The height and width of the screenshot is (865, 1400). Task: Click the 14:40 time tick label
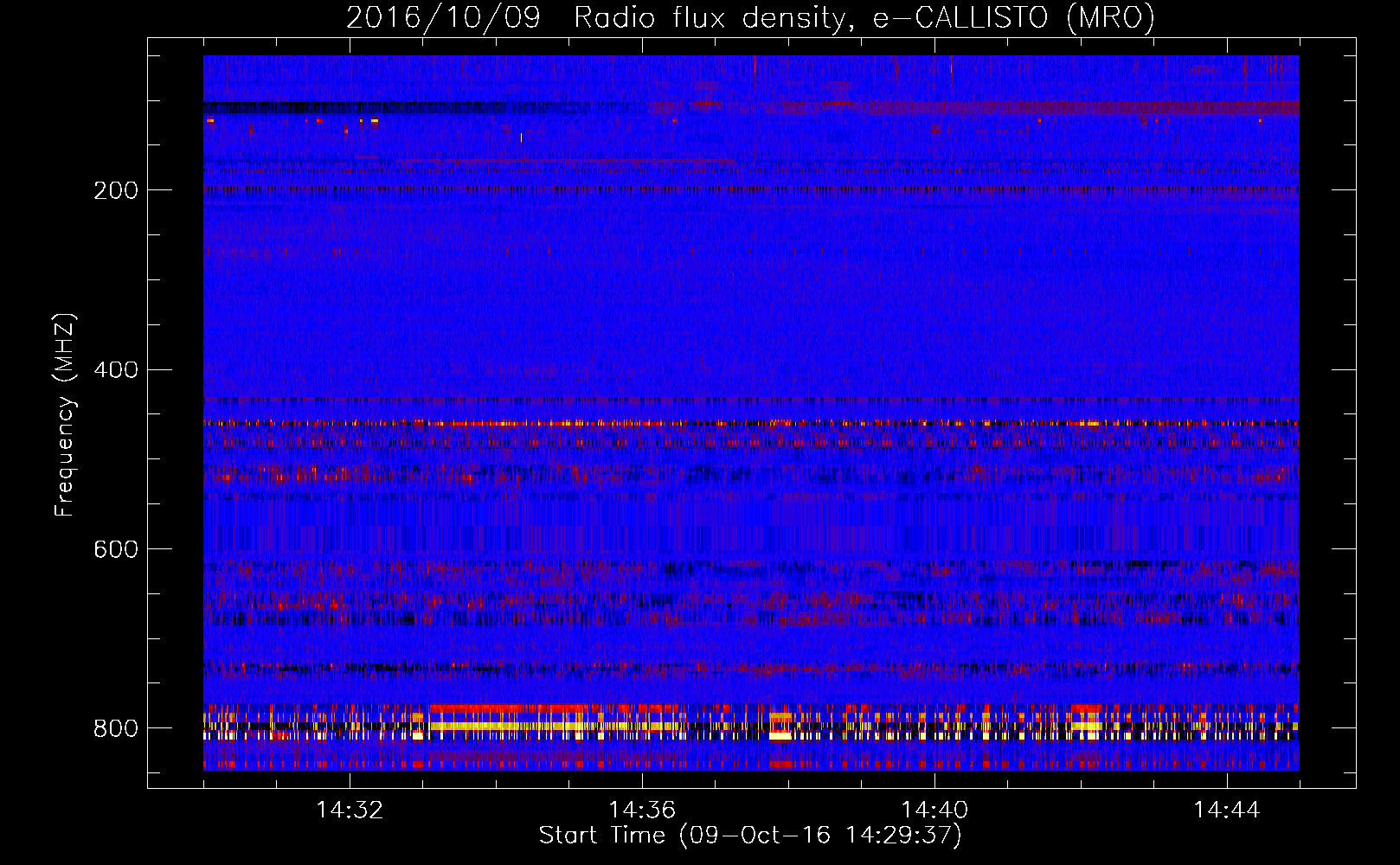[934, 811]
